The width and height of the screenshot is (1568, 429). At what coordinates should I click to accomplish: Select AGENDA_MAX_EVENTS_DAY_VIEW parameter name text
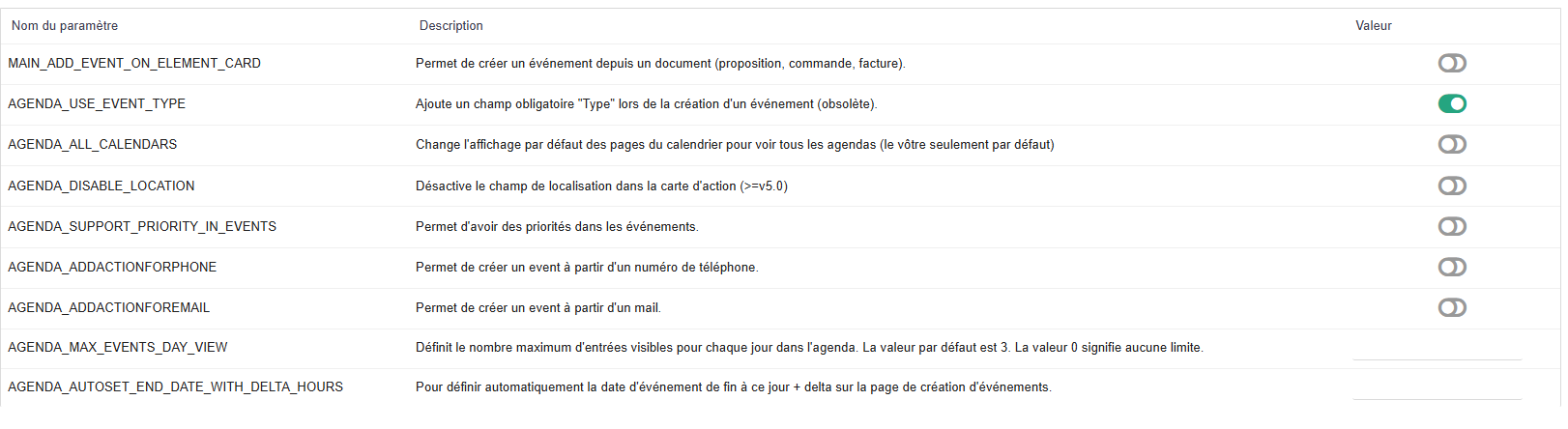(118, 347)
